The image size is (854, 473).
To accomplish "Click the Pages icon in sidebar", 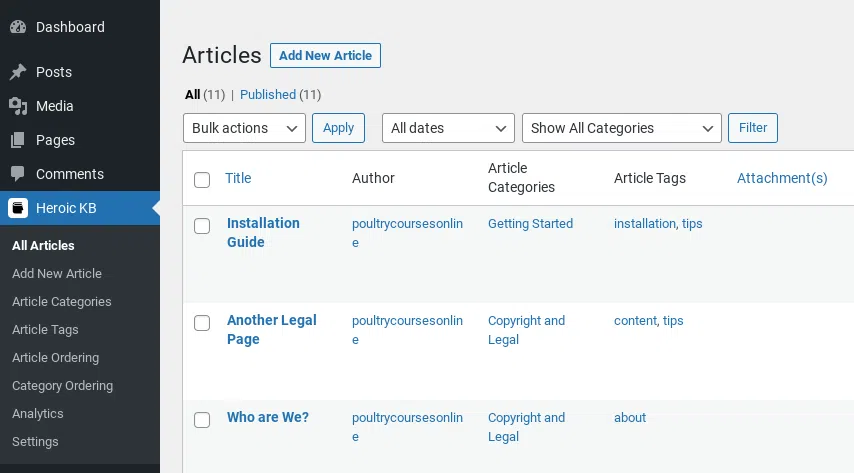I will [x=18, y=140].
